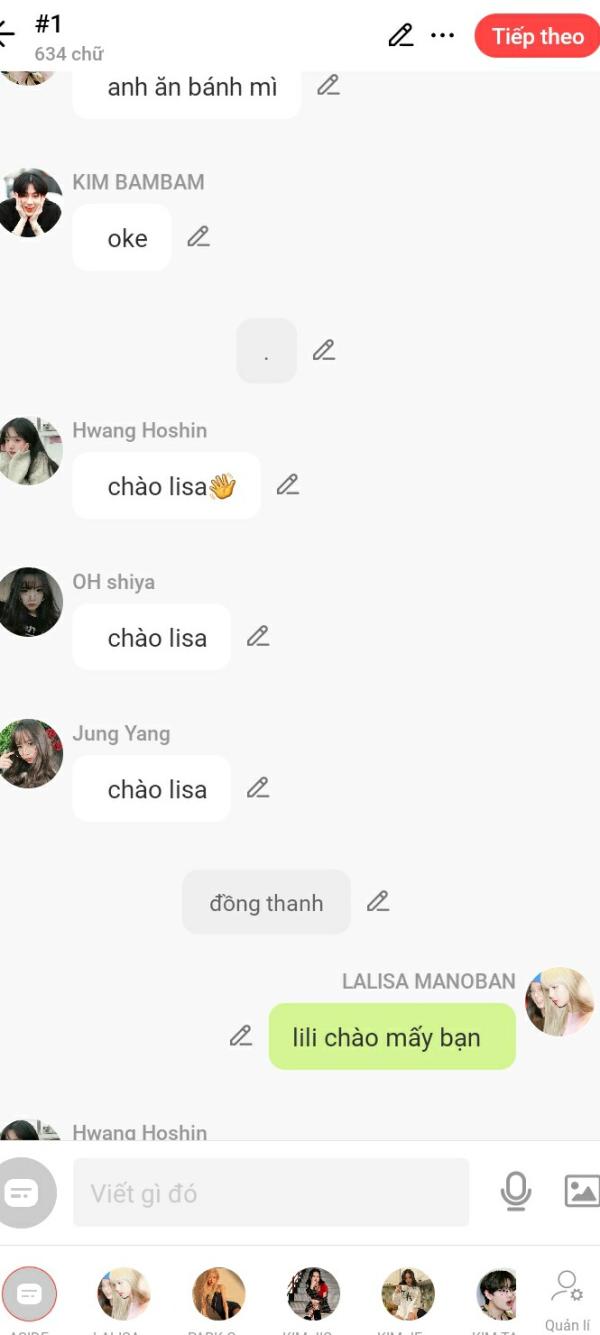Click the header pencil edit icon
Screen dimensions: 600x1335
(401, 36)
